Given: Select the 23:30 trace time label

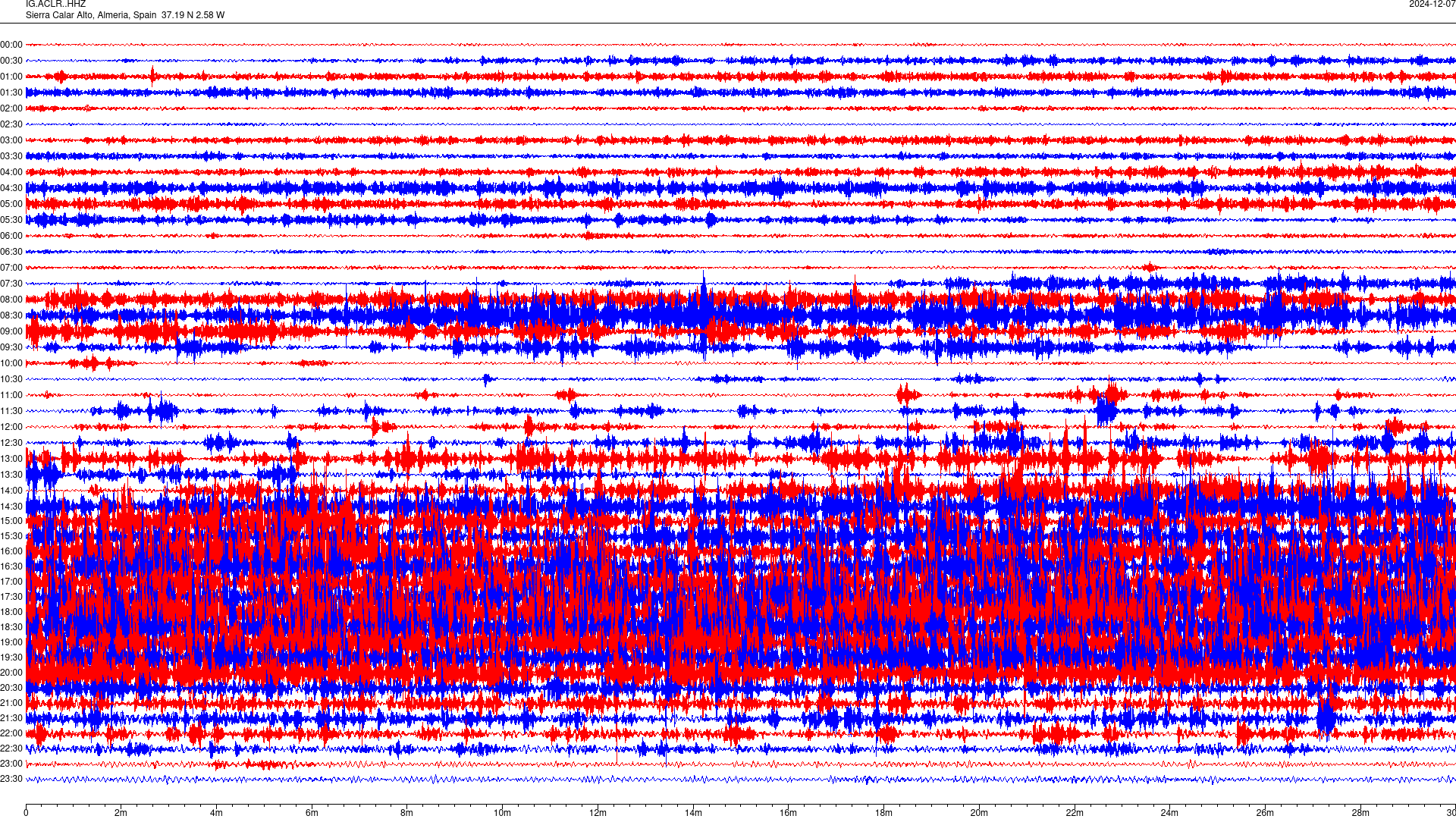Looking at the screenshot, I should coord(11,779).
